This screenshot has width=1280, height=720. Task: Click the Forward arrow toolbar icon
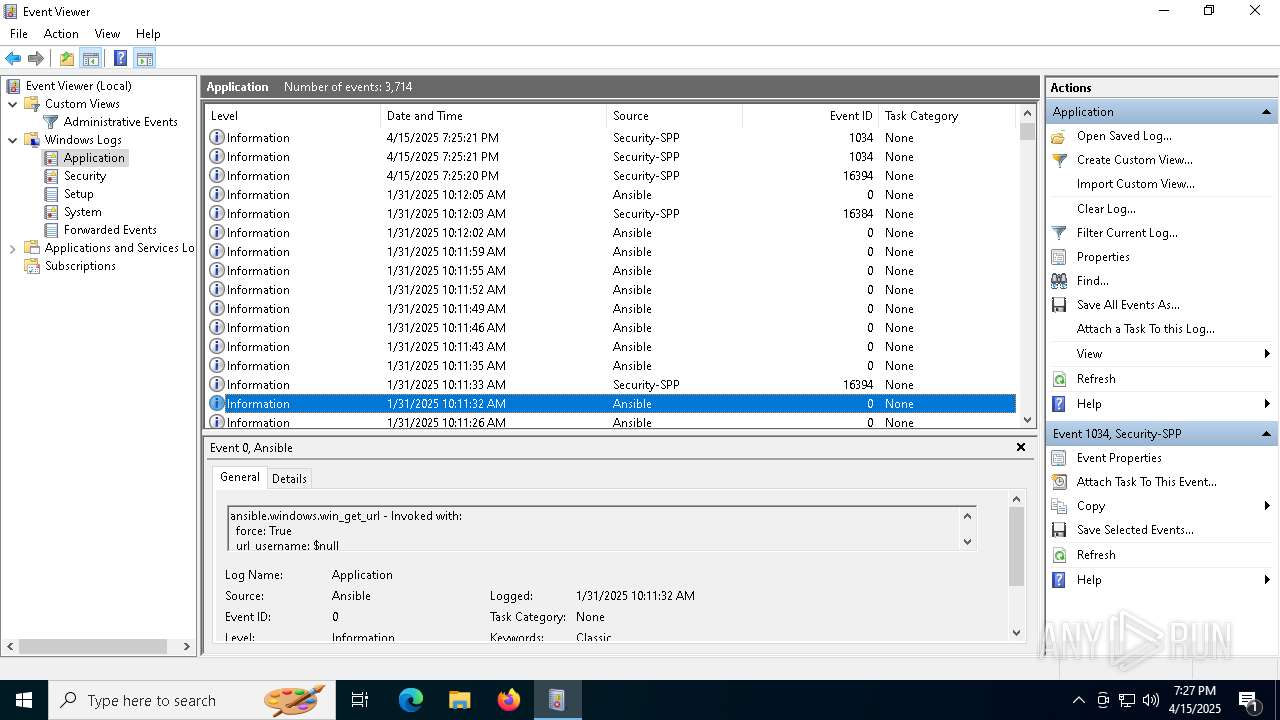36,58
